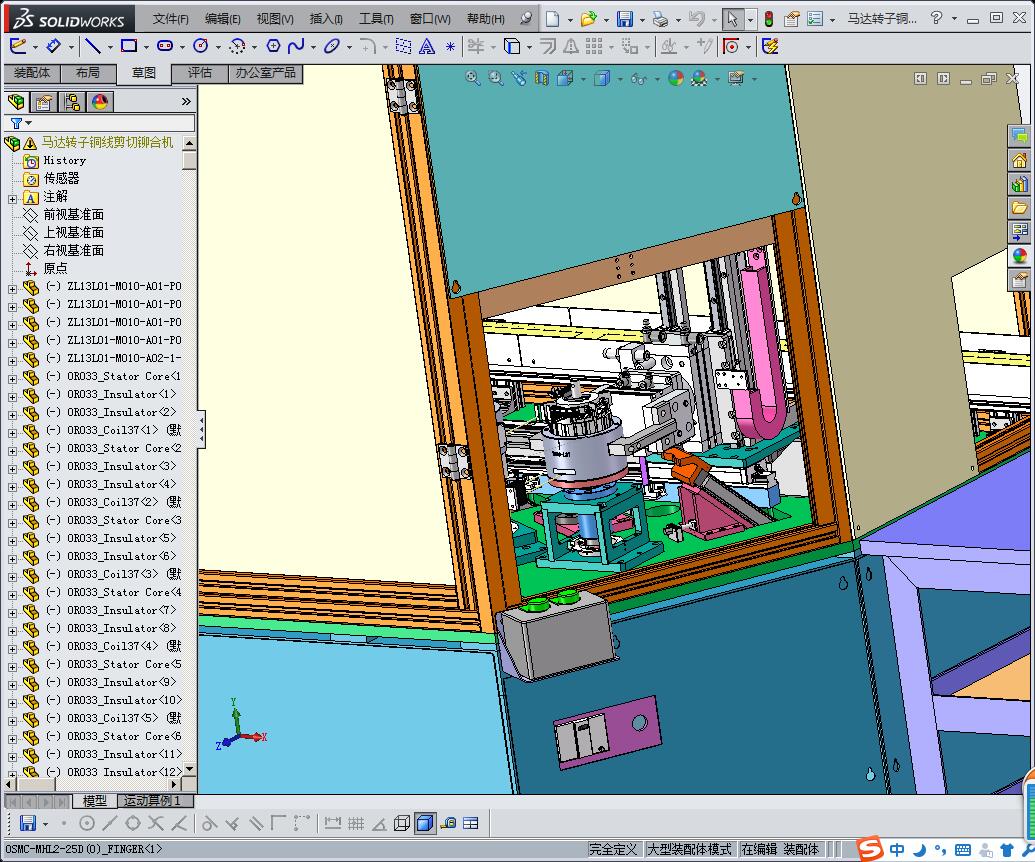
Task: Open a file with the folder icon
Action: point(588,18)
